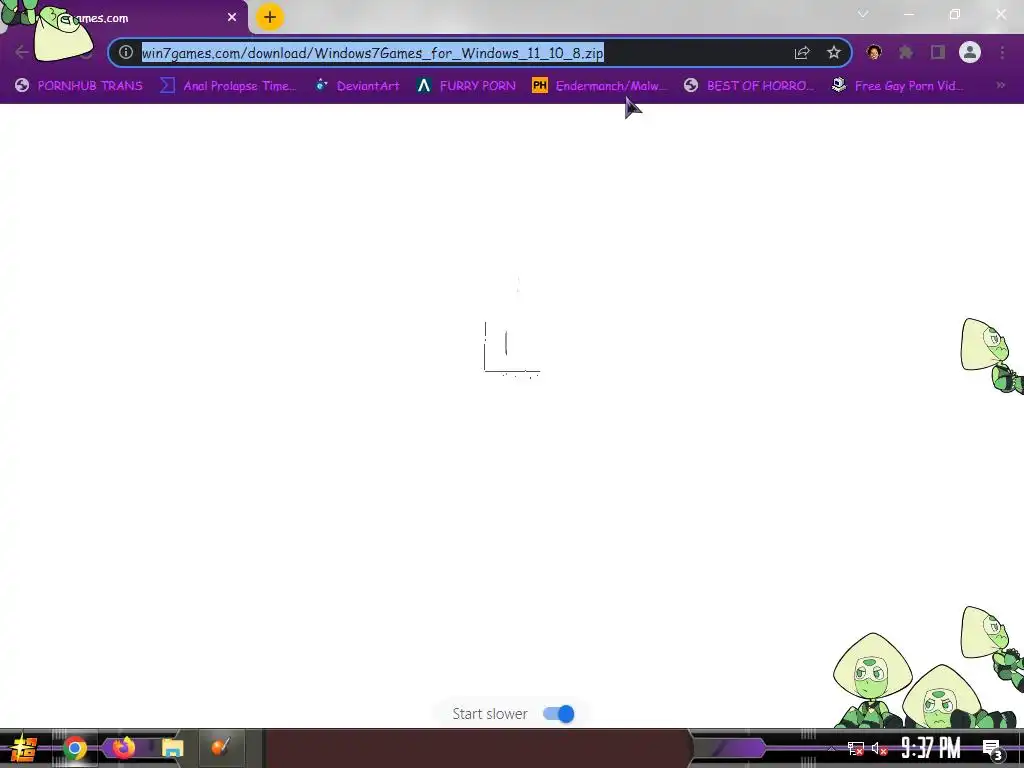Open the Chrome three-dot menu
1024x768 pixels.
[x=1002, y=52]
